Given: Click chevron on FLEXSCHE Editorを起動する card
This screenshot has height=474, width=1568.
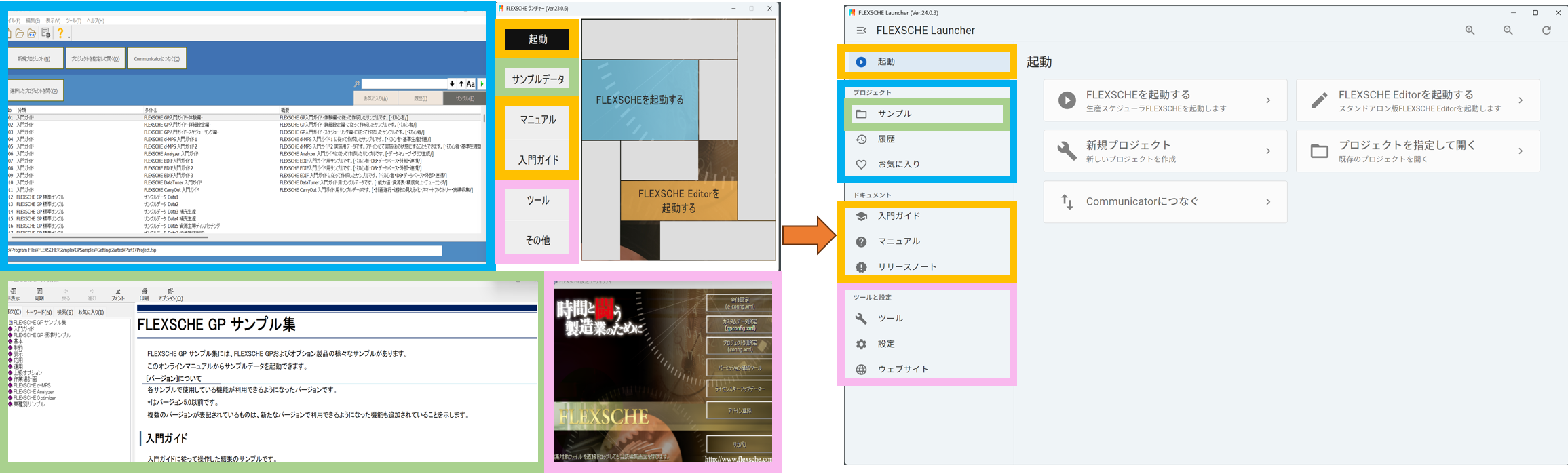Looking at the screenshot, I should click(1521, 100).
